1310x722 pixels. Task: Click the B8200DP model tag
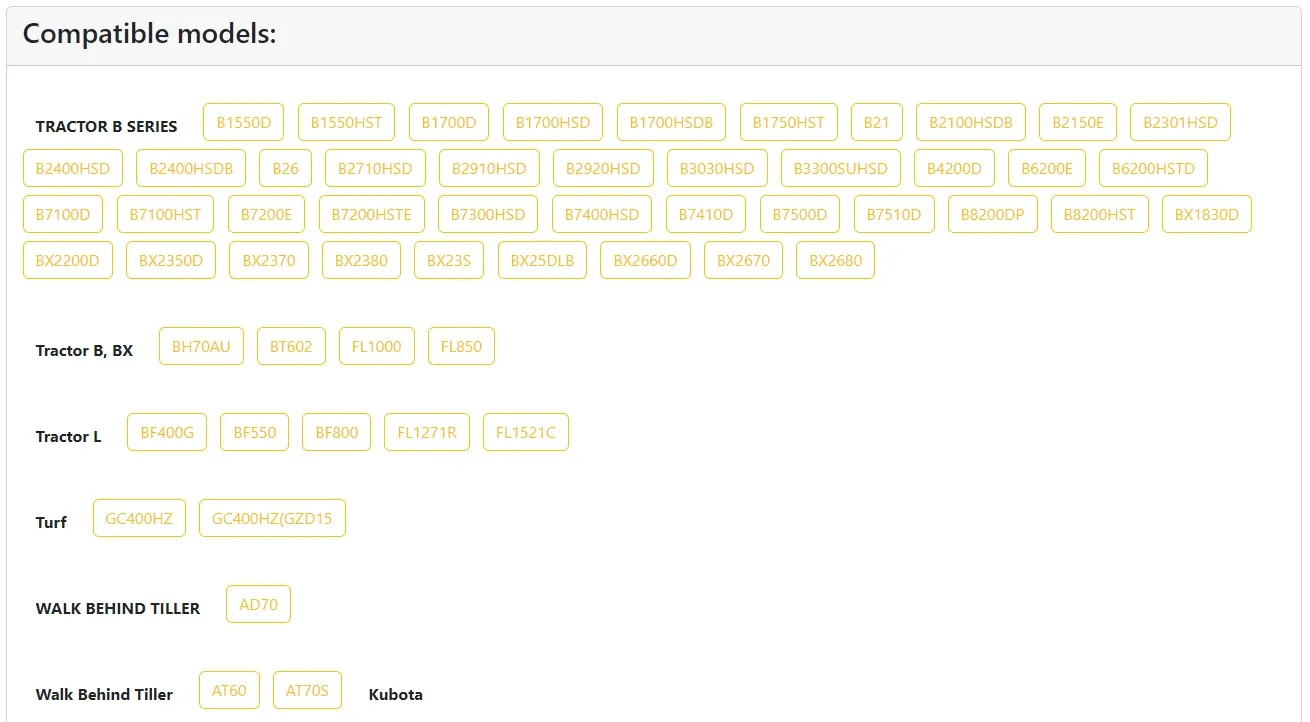coord(993,214)
